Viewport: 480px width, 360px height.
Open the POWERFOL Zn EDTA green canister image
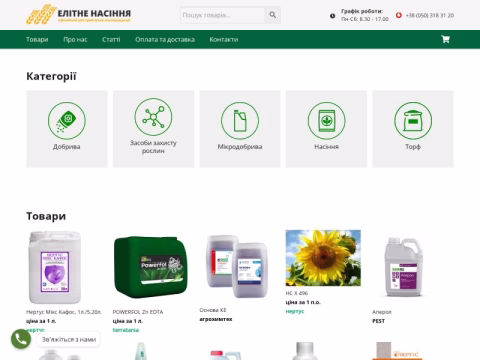(150, 267)
